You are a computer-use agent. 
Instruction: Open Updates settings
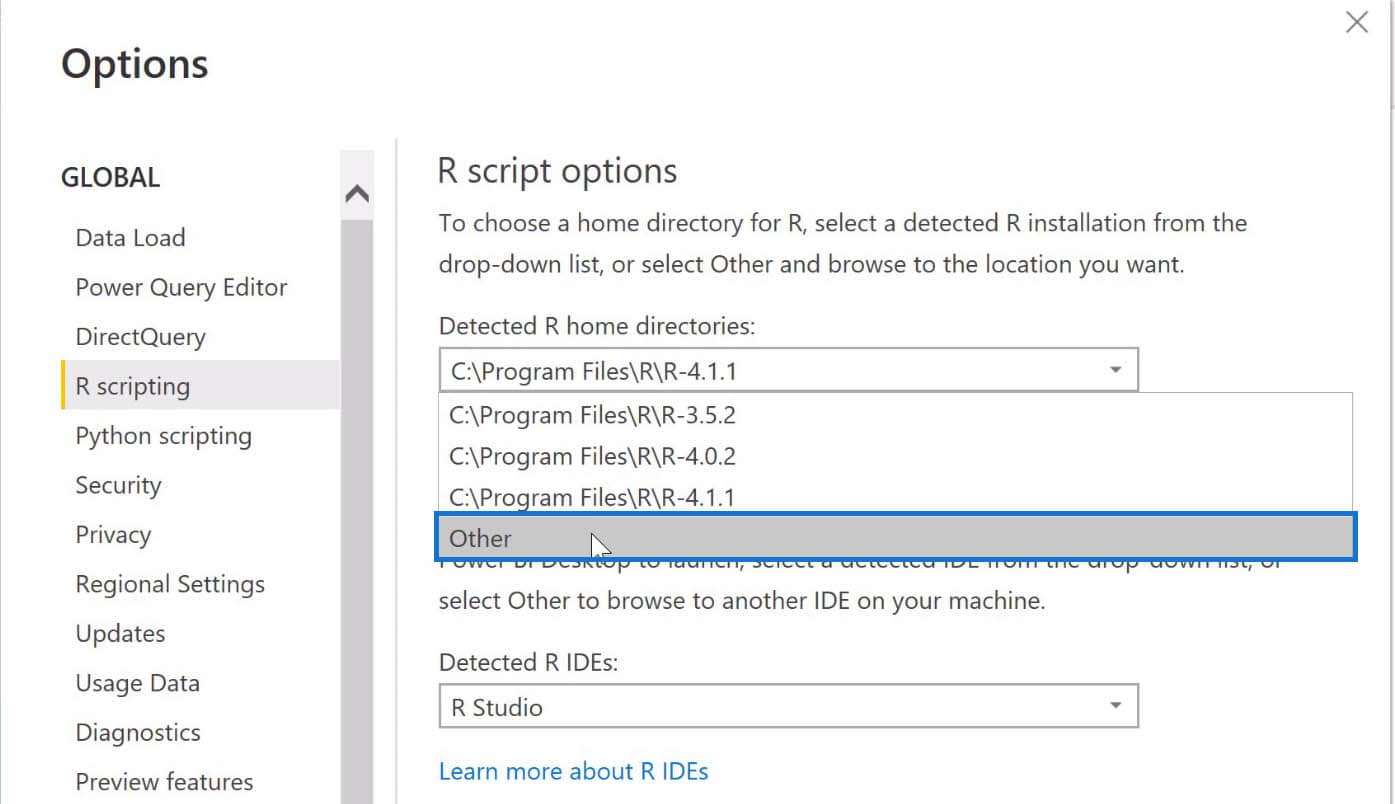120,634
